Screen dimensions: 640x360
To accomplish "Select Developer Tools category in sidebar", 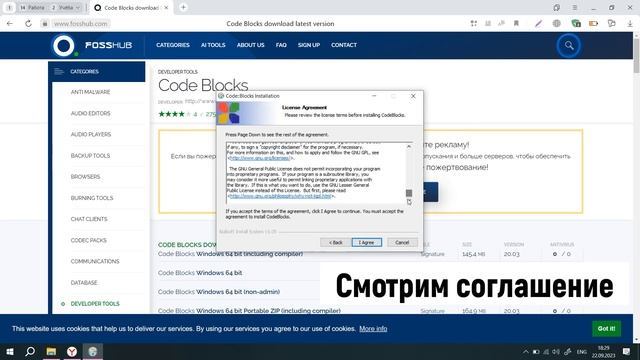I will [x=95, y=304].
